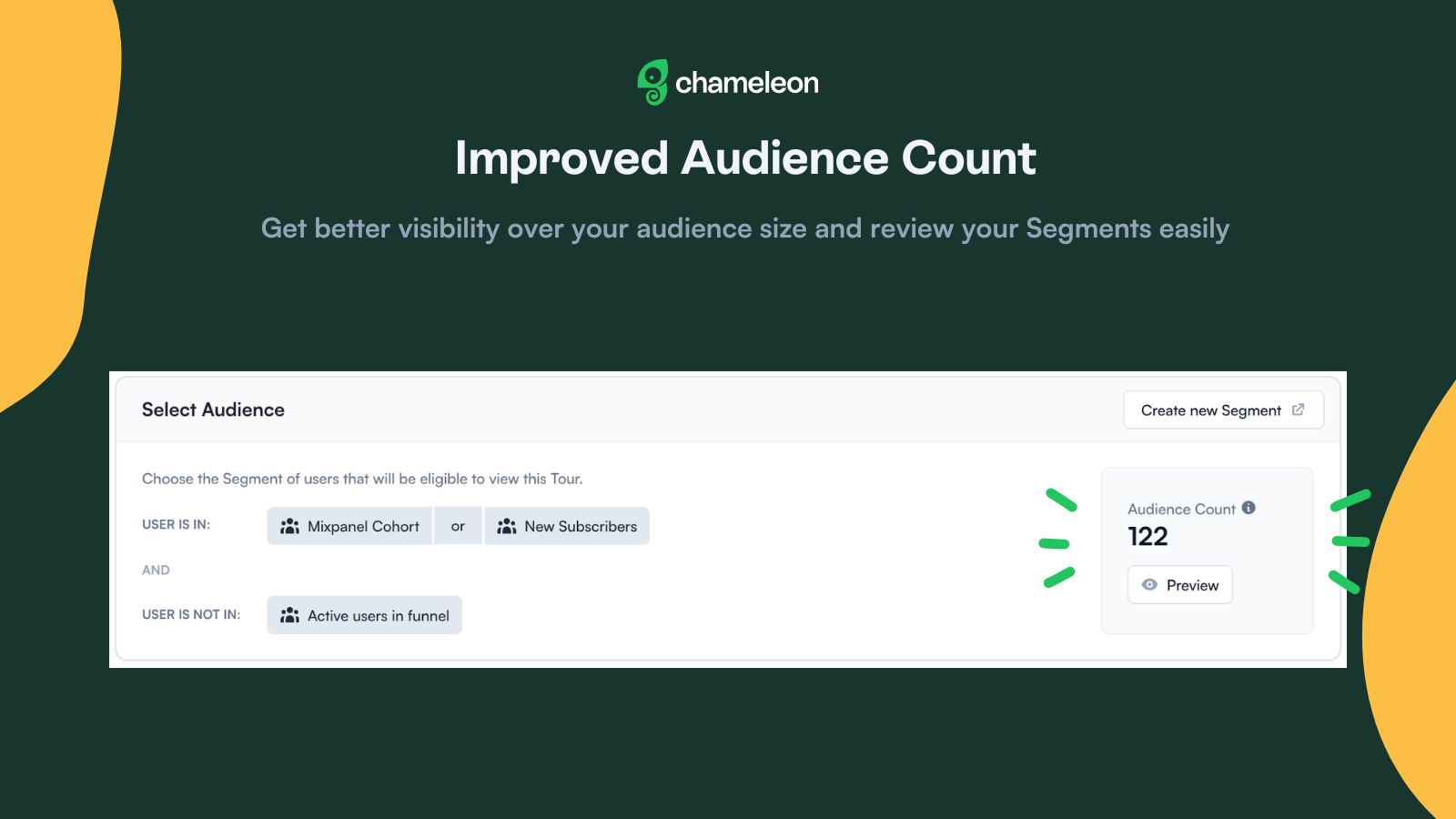Click the chameleon wordmark text

tap(747, 83)
